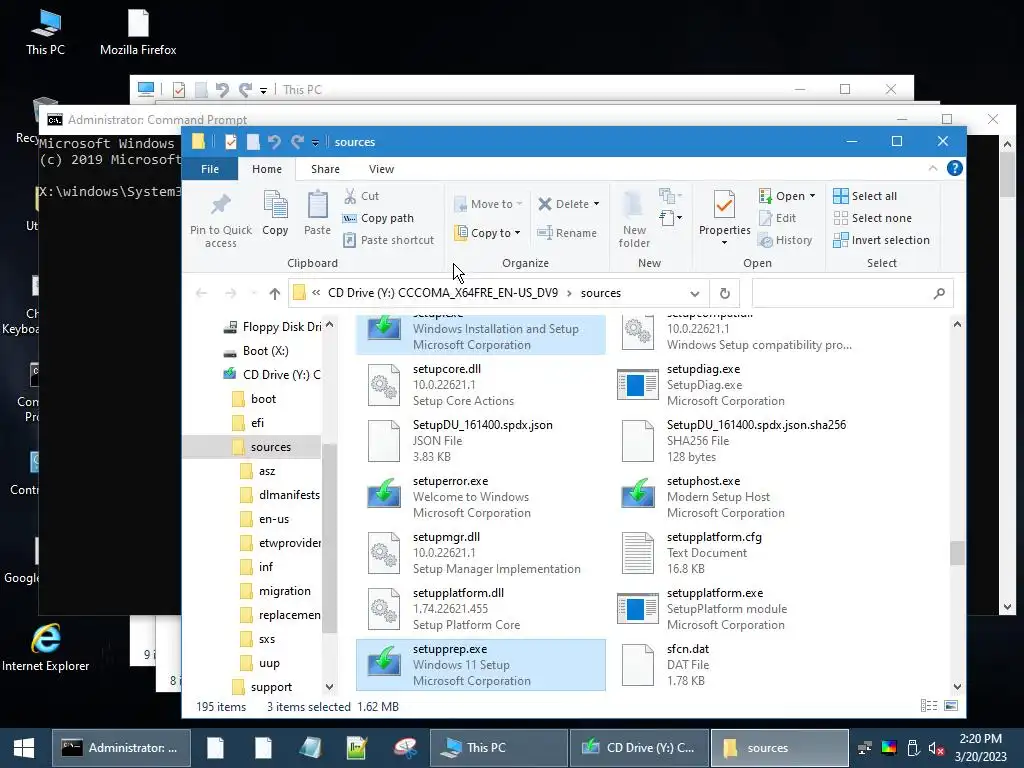1024x768 pixels.
Task: Click the Paste icon in the ribbon
Action: coord(317,205)
